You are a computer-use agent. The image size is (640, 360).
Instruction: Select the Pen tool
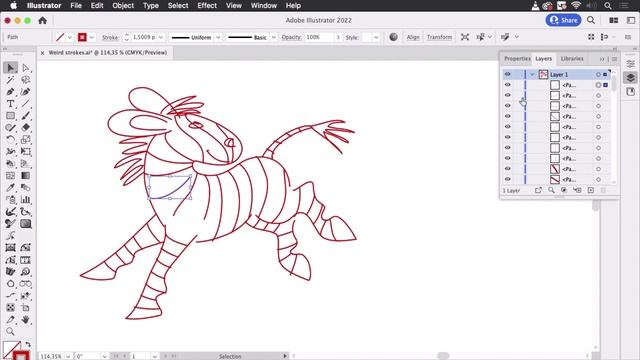pos(11,92)
